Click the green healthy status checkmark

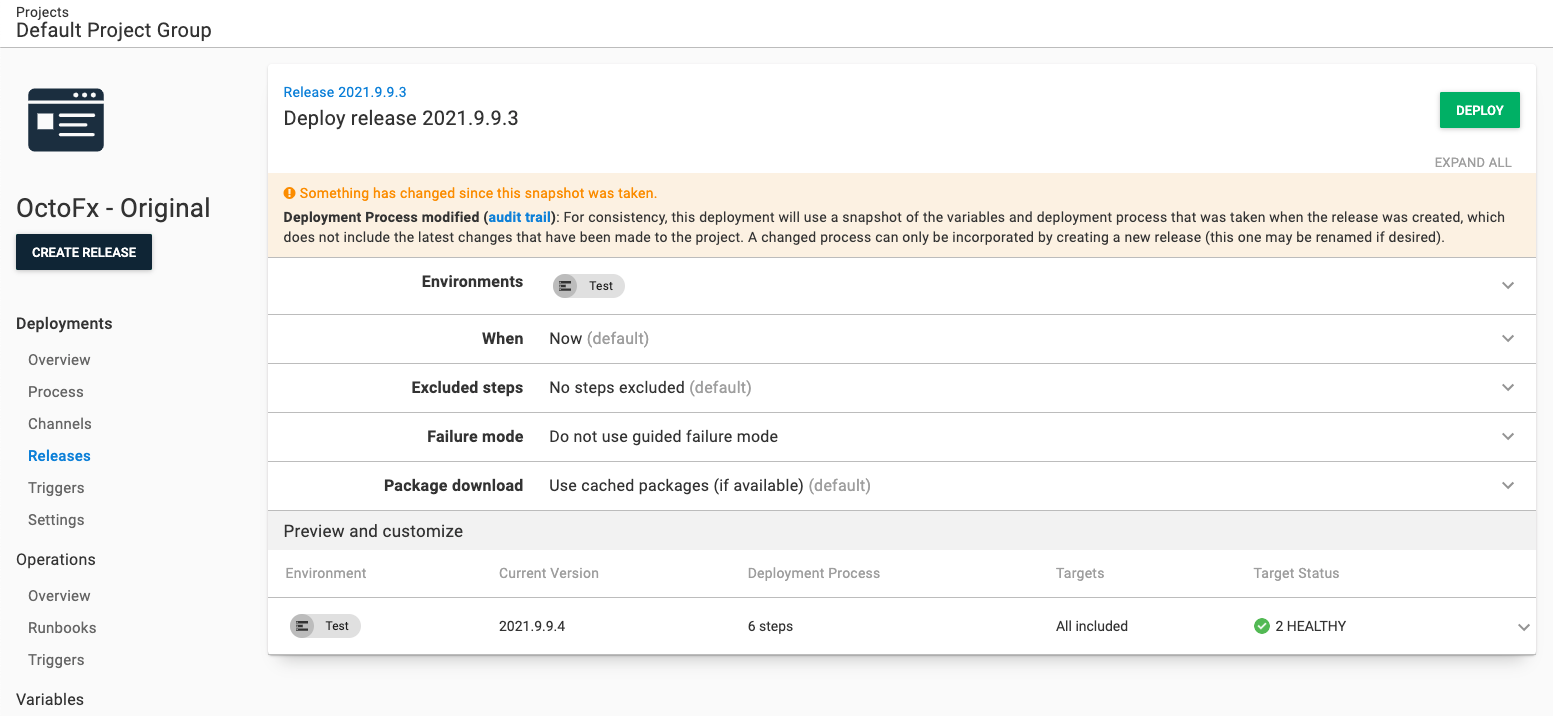coord(1261,625)
